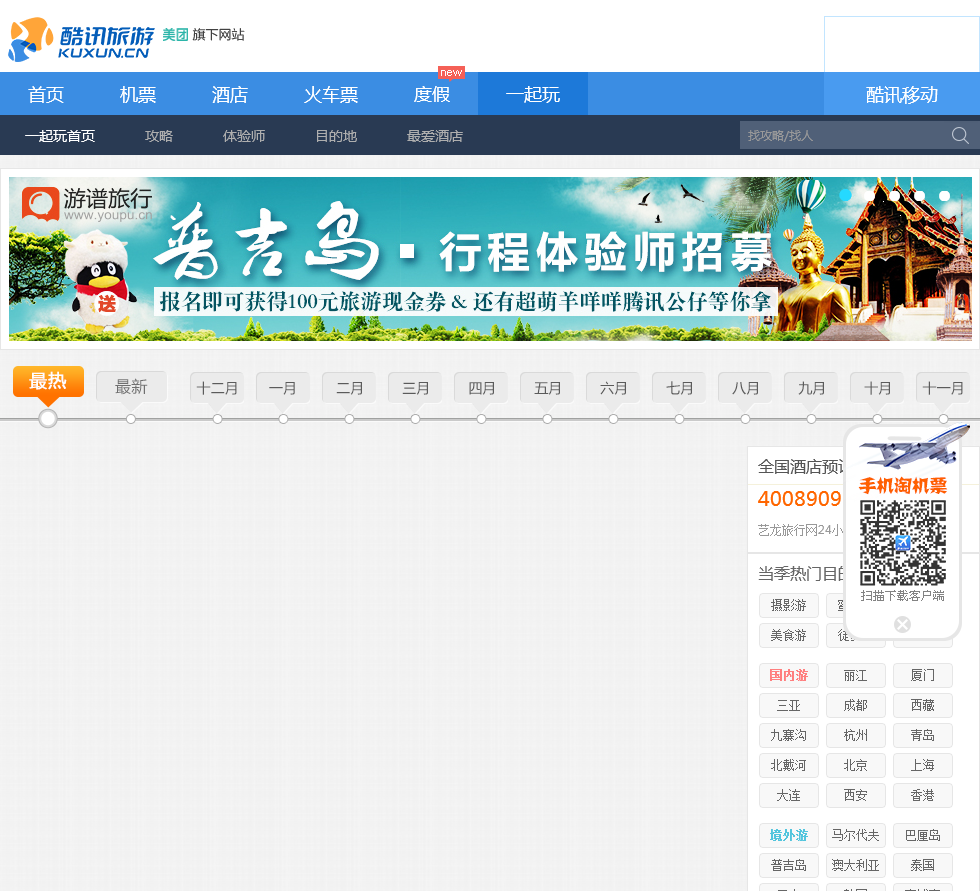Click the 普吉岛 destination tag
Image resolution: width=980 pixels, height=891 pixels.
[x=789, y=865]
